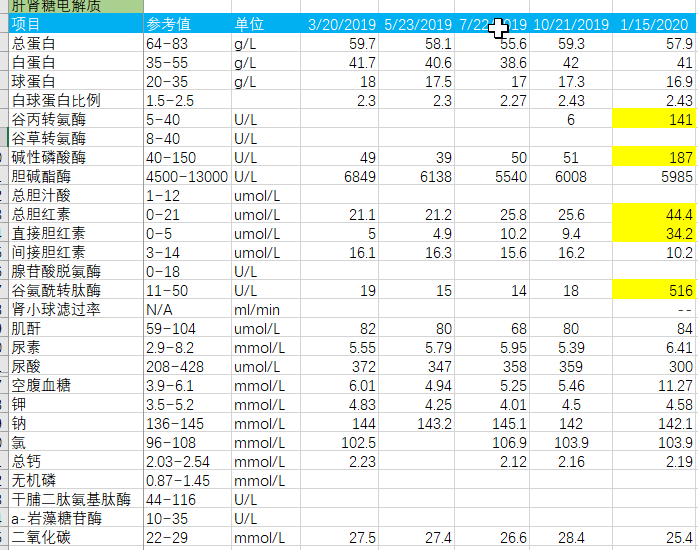
Task: Click the chloride value 102.5
Action: click(358, 443)
